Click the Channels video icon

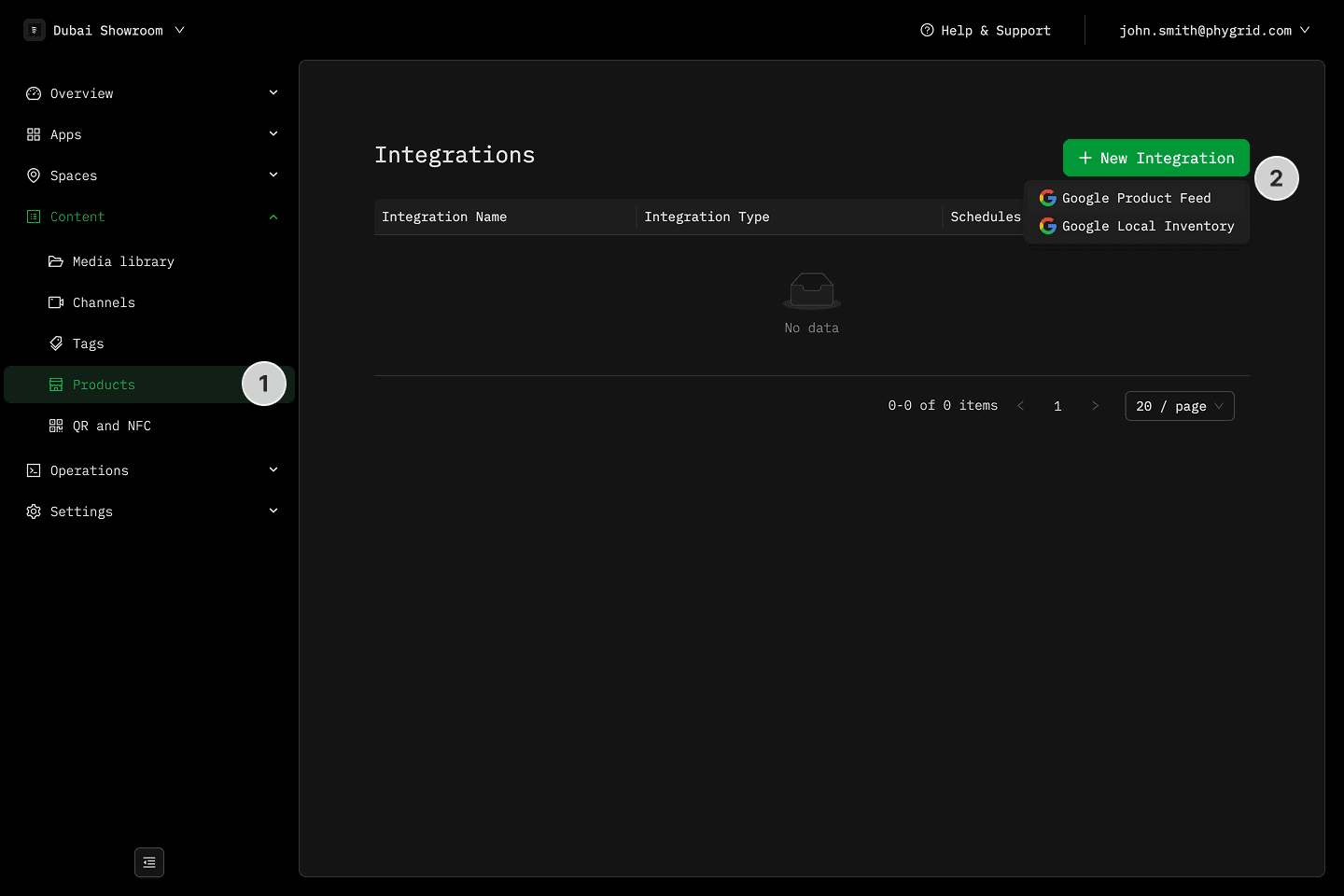pyautogui.click(x=56, y=302)
